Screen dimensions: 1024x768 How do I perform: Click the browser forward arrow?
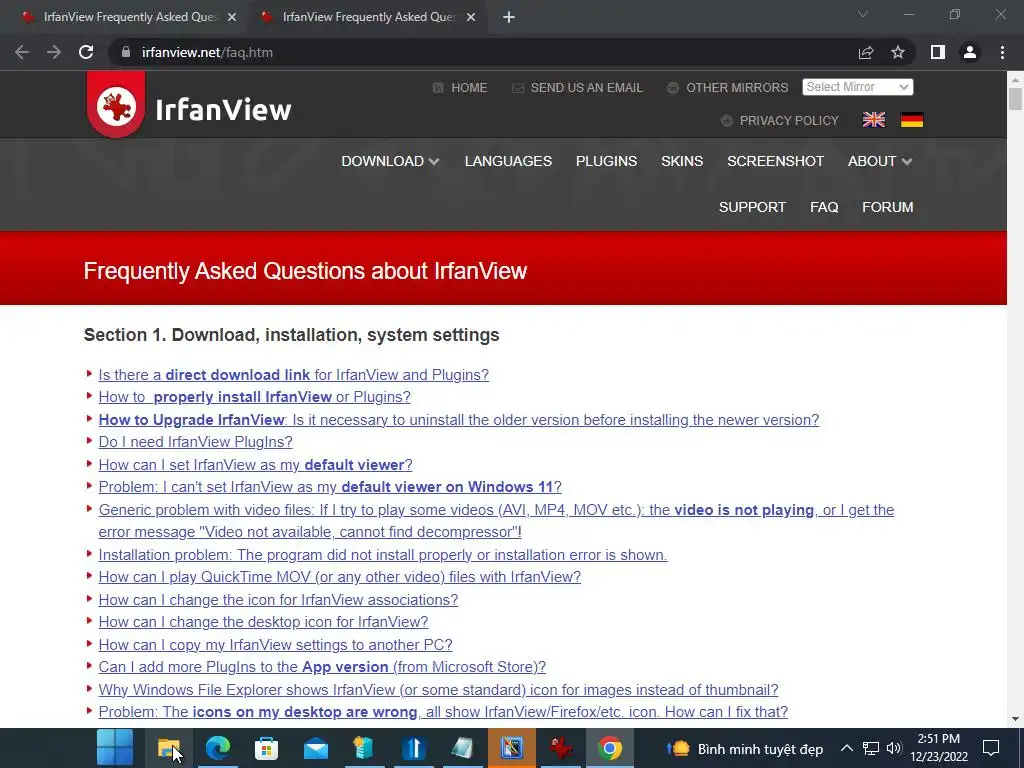click(54, 52)
